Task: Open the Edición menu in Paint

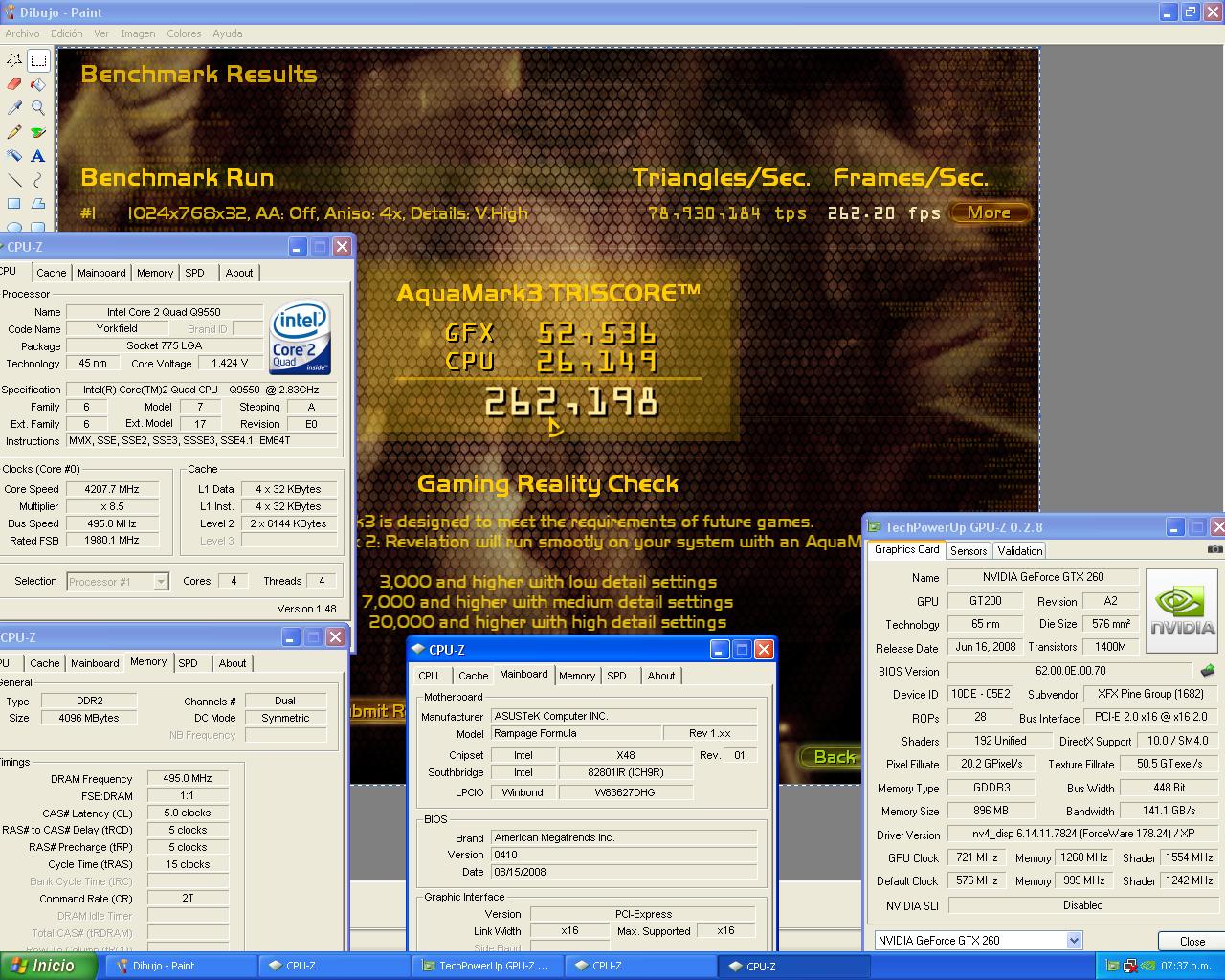Action: click(67, 33)
